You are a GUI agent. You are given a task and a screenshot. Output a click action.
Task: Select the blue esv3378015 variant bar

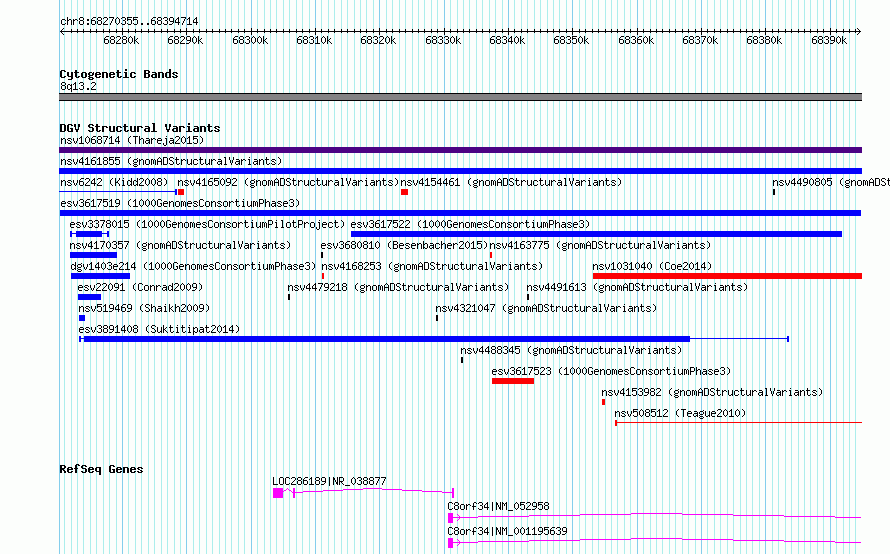pos(89,234)
